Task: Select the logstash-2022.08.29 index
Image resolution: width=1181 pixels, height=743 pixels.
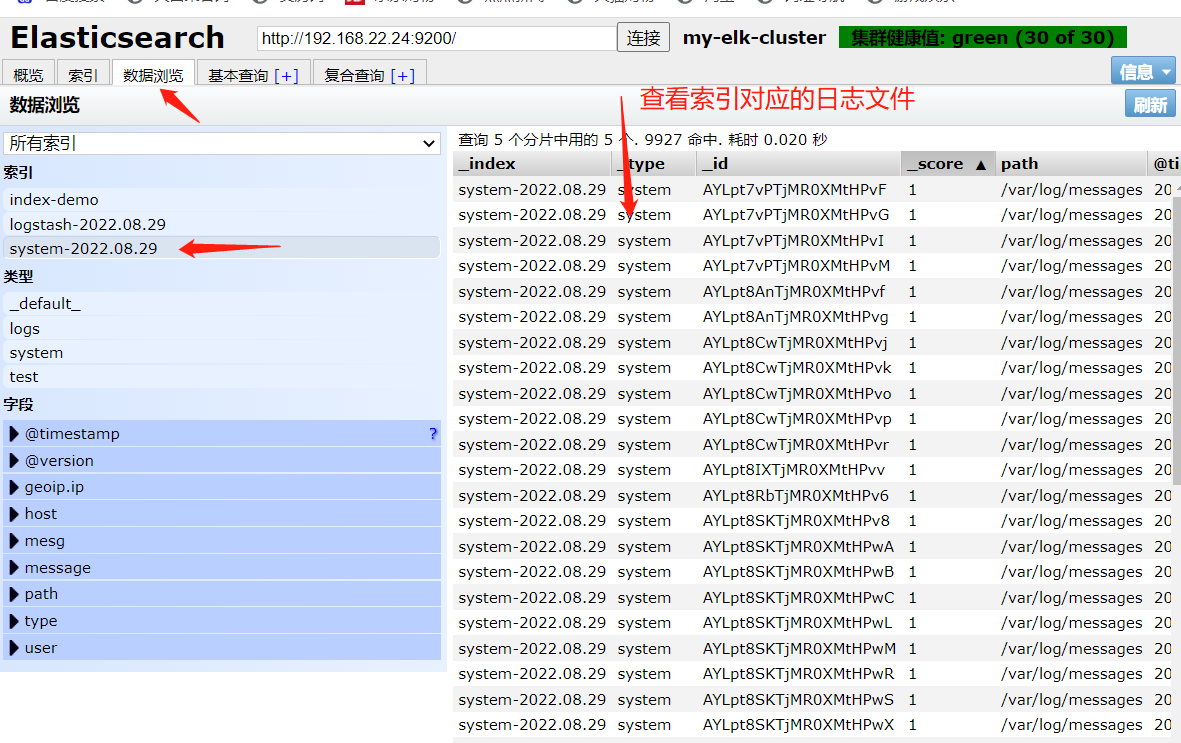Action: (222, 225)
